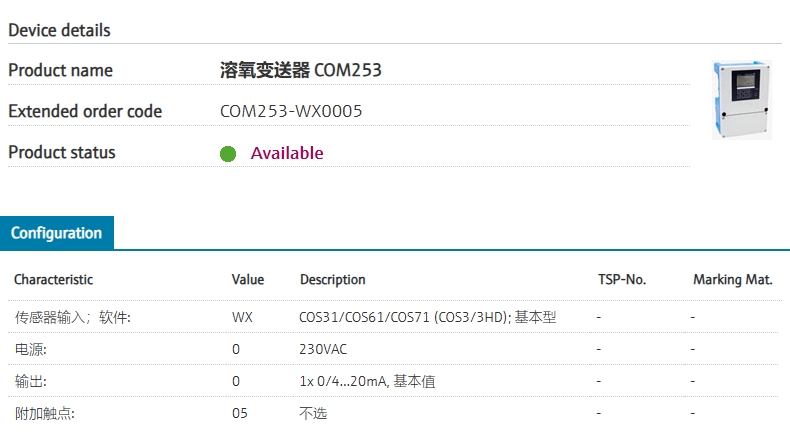
Task: Click the 230VAC description cell
Action: pos(323,349)
